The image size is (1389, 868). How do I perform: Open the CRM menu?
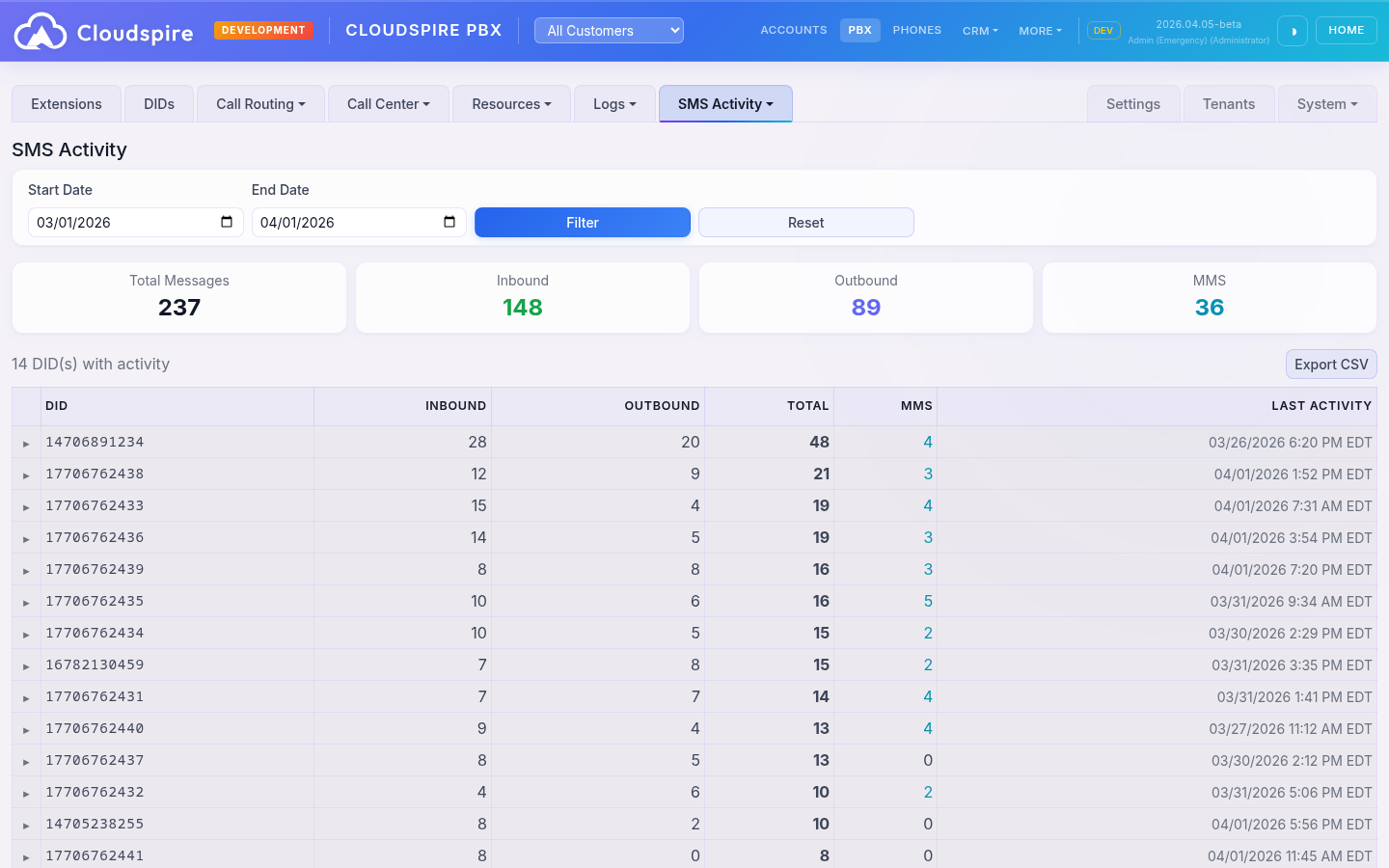[979, 30]
